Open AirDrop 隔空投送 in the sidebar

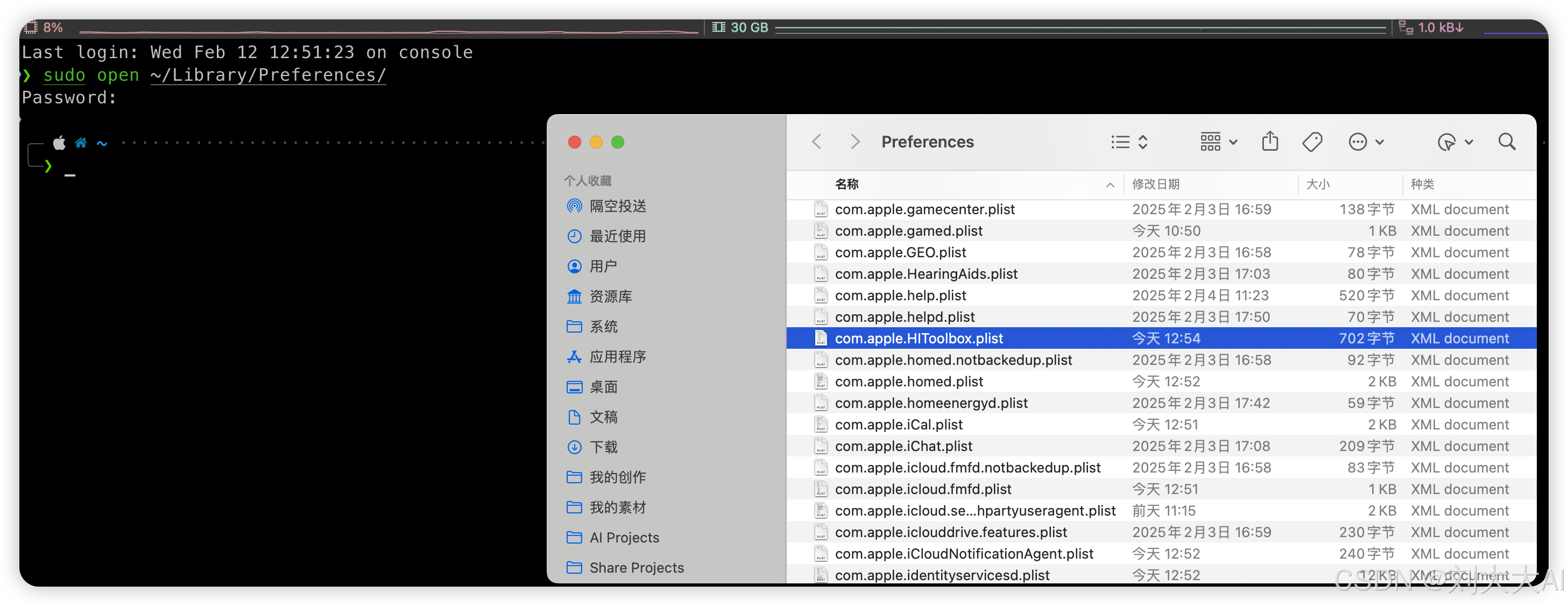(617, 206)
